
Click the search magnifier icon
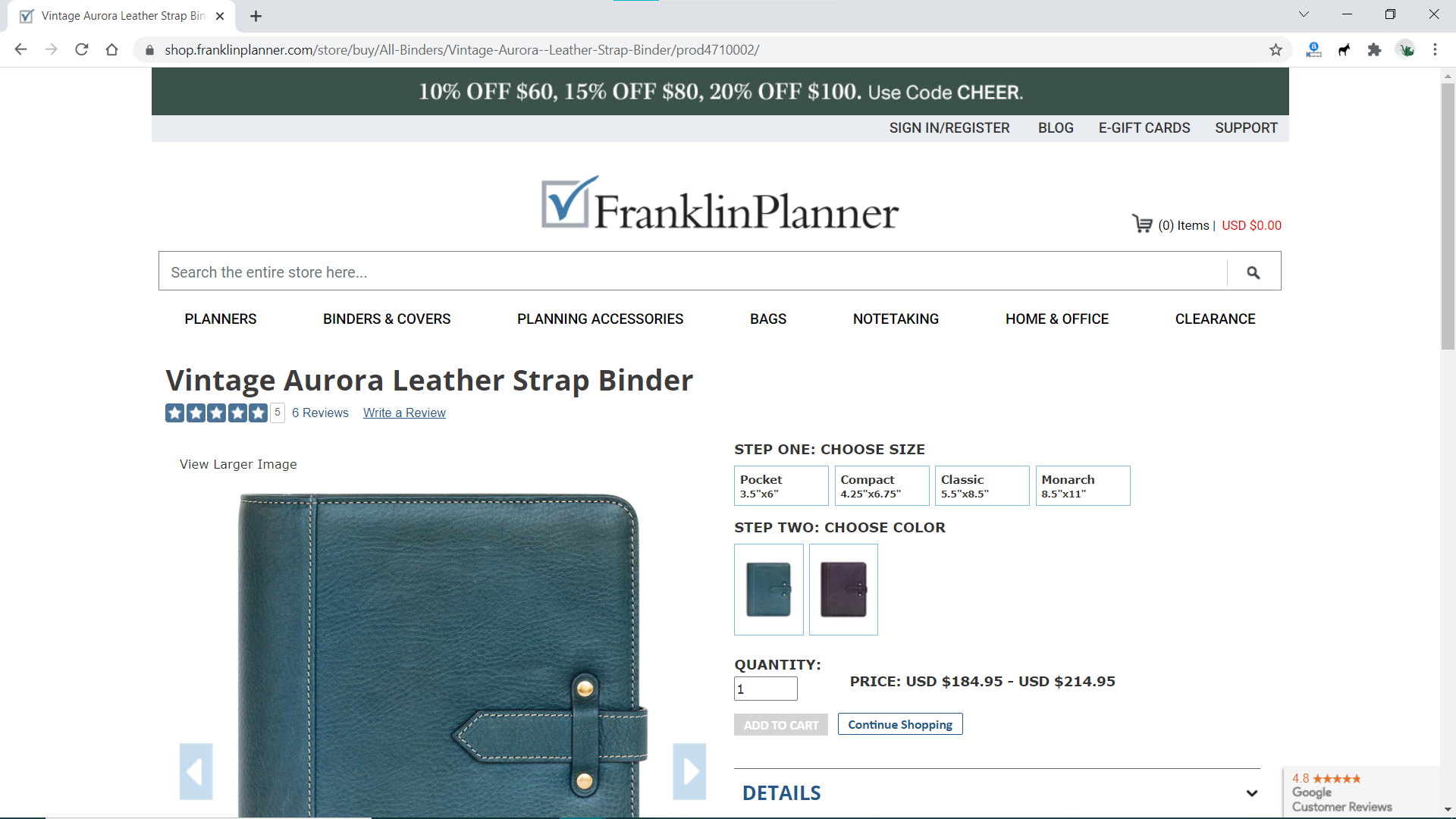coord(1254,272)
